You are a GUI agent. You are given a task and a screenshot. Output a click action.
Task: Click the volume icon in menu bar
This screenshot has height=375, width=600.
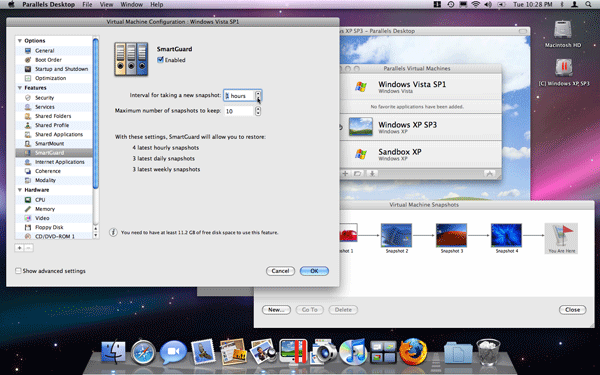coord(488,5)
